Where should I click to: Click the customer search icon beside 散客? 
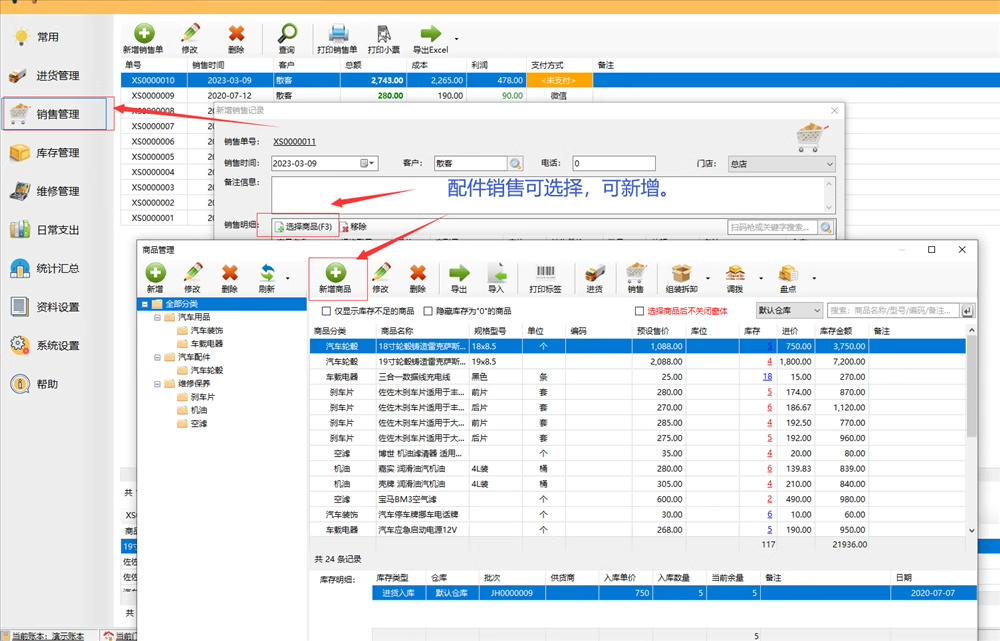pyautogui.click(x=515, y=164)
